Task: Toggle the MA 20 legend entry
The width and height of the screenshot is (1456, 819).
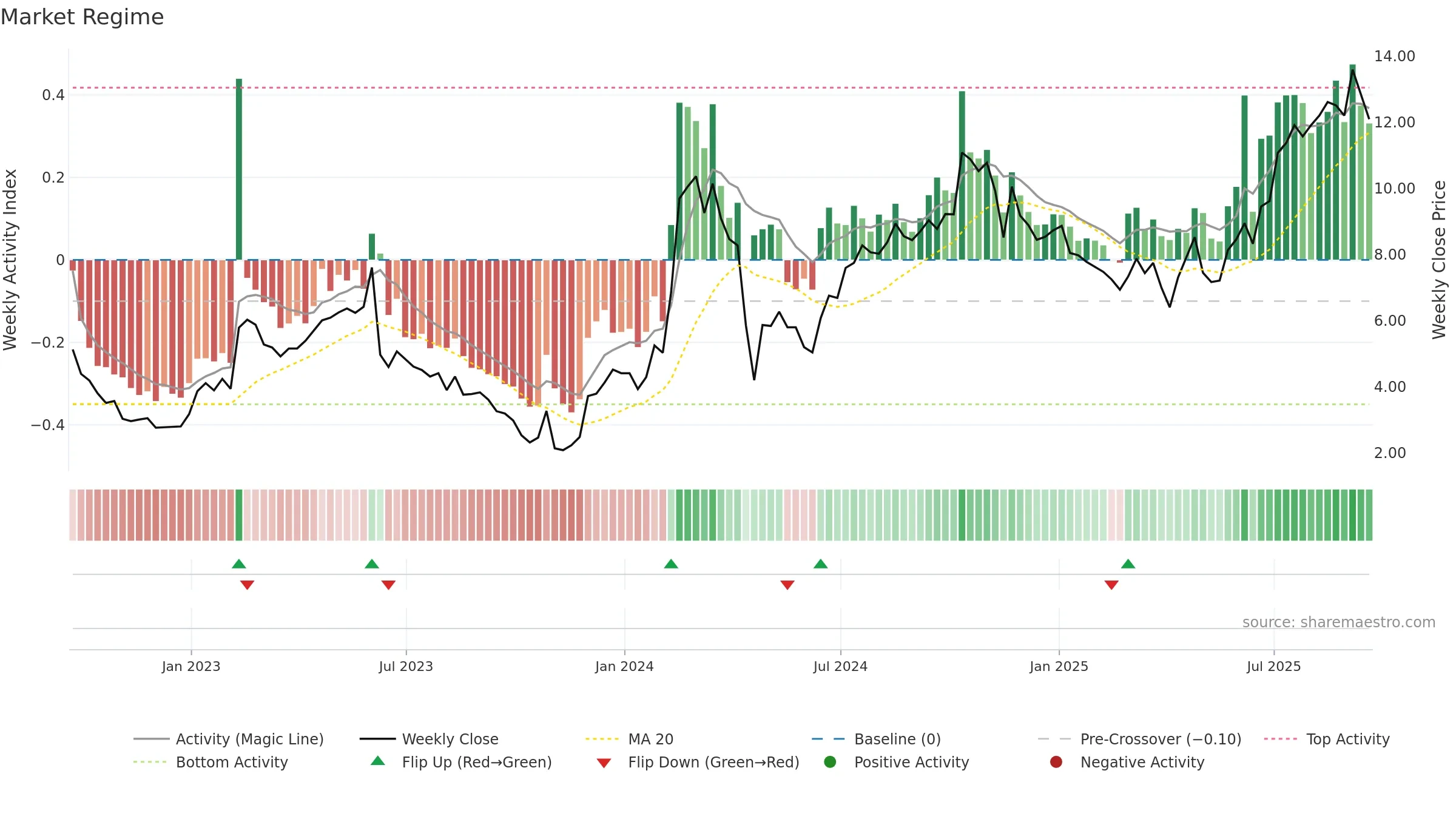Action: tap(629, 739)
